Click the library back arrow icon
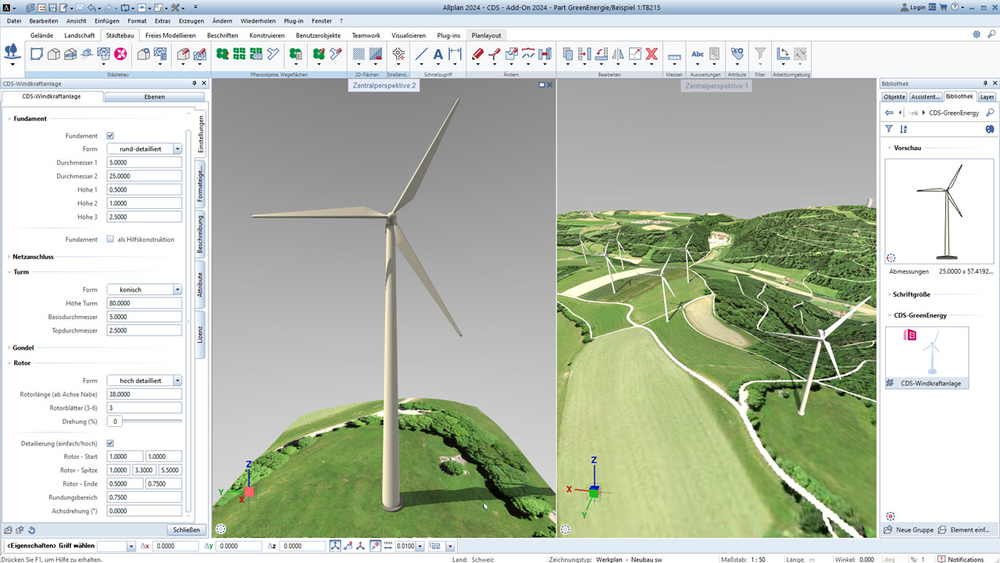Image resolution: width=1000 pixels, height=563 pixels. [x=889, y=112]
